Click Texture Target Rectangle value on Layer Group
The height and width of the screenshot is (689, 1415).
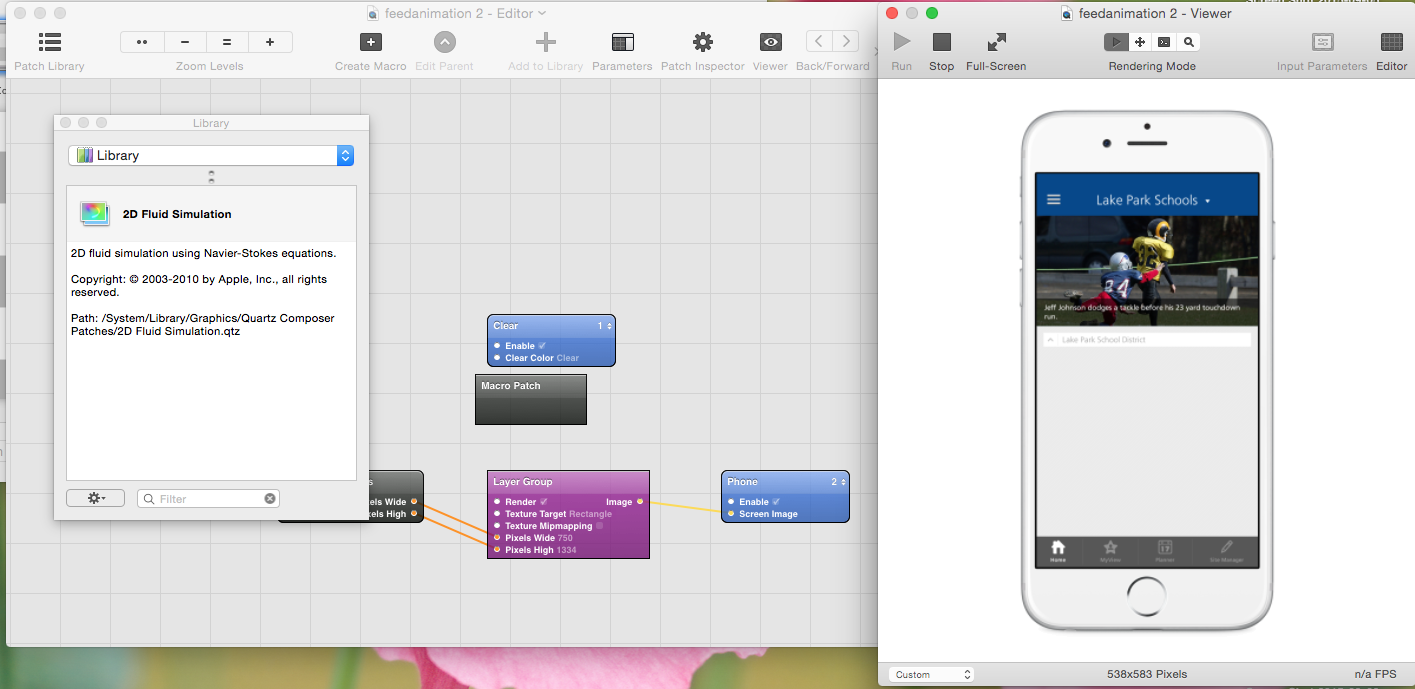pyautogui.click(x=590, y=514)
